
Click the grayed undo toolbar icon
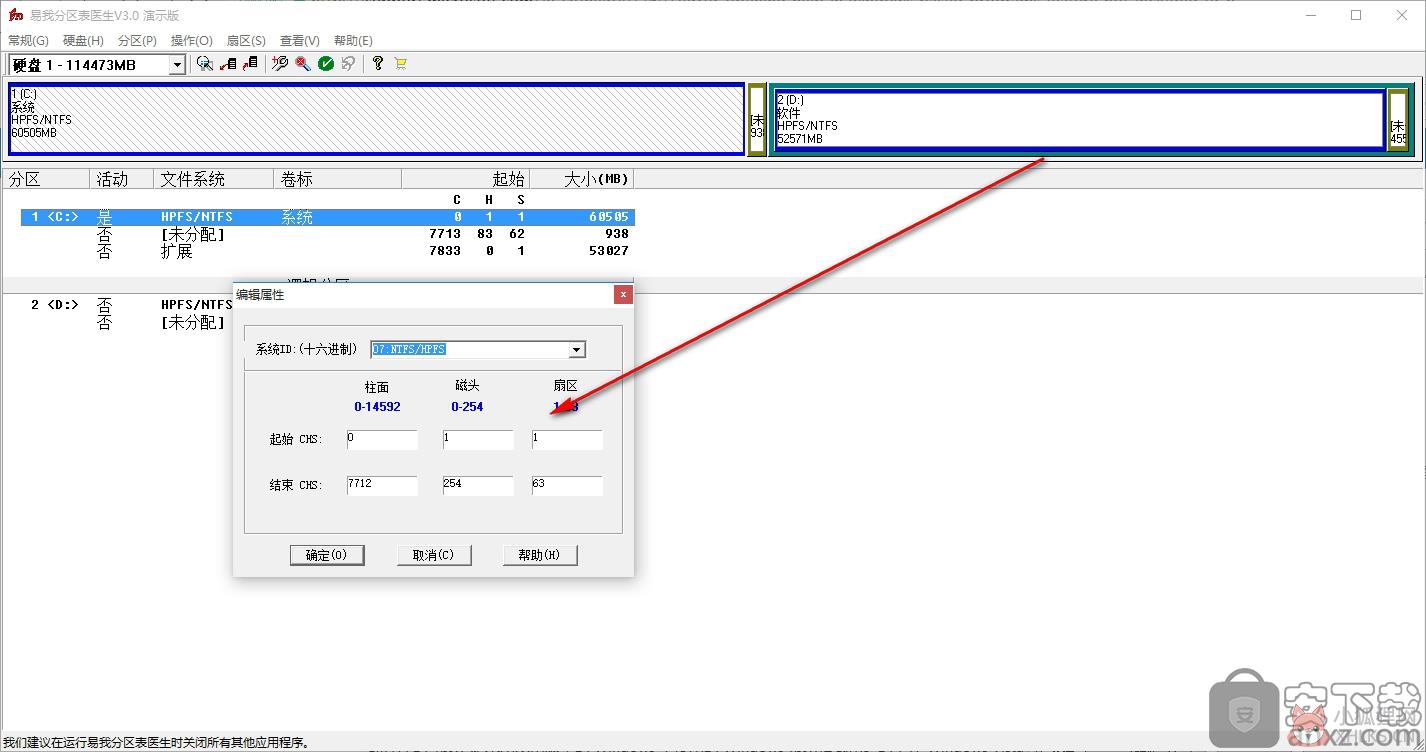point(348,64)
